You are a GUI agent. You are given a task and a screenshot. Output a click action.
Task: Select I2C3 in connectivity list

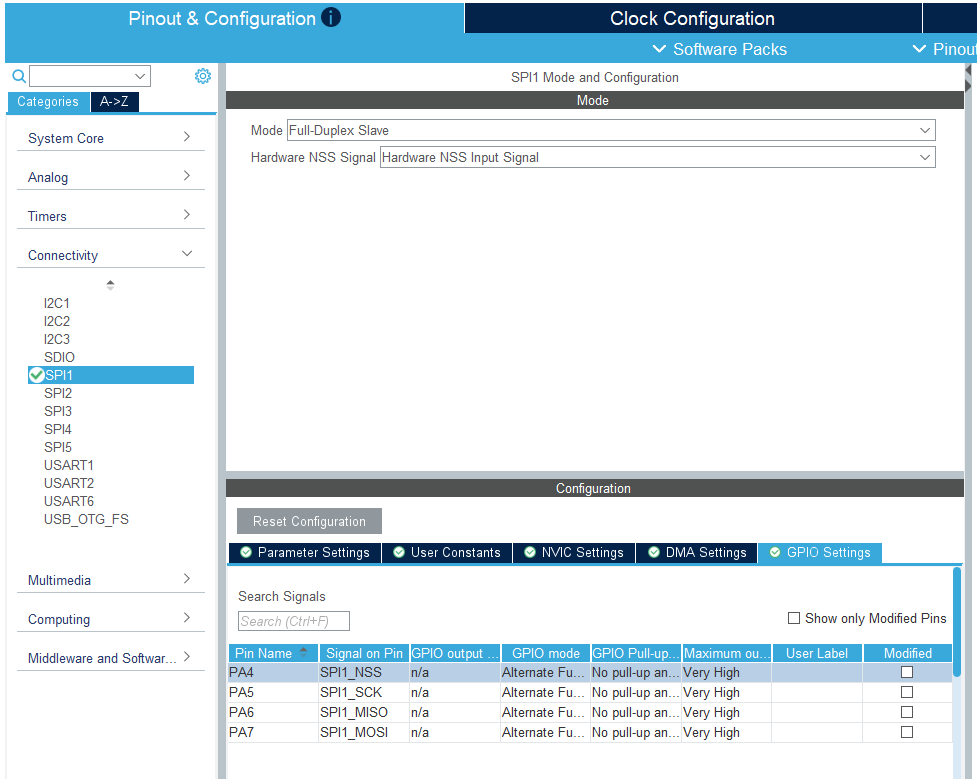click(57, 340)
